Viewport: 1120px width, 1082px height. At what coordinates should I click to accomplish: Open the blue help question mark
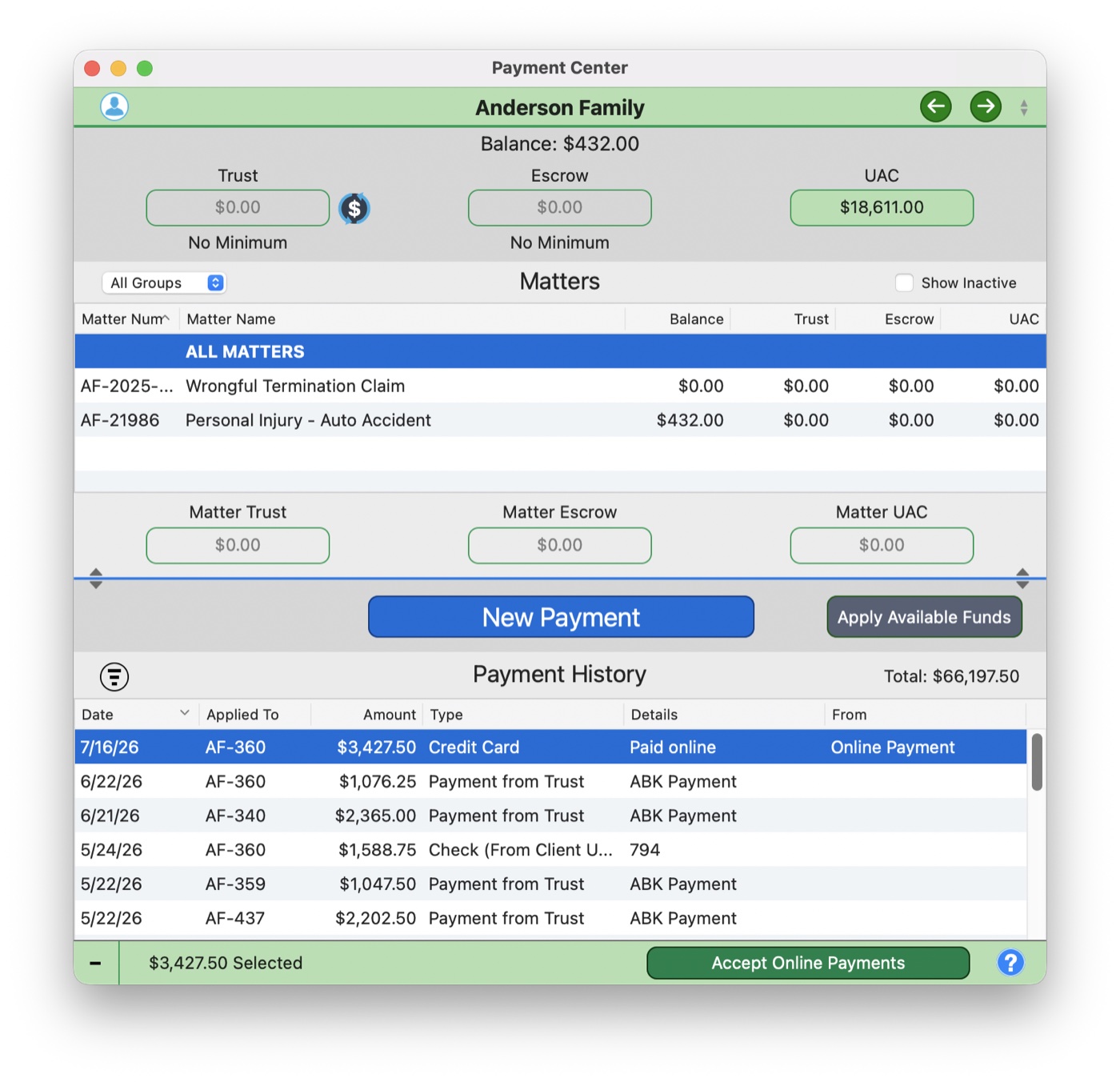point(1010,963)
